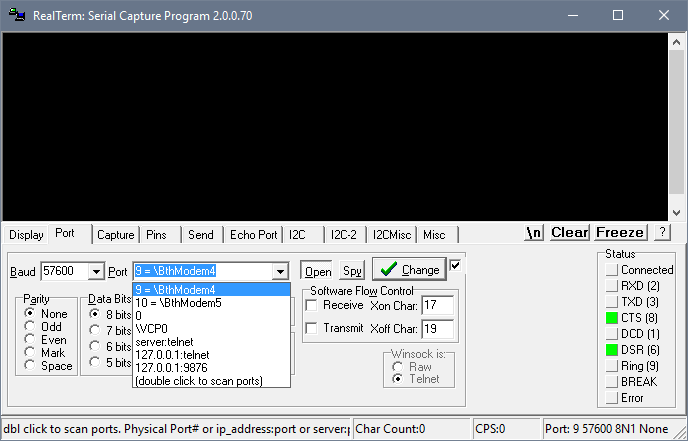
Task: Click the RealTerm application icon in title bar
Action: tap(17, 15)
